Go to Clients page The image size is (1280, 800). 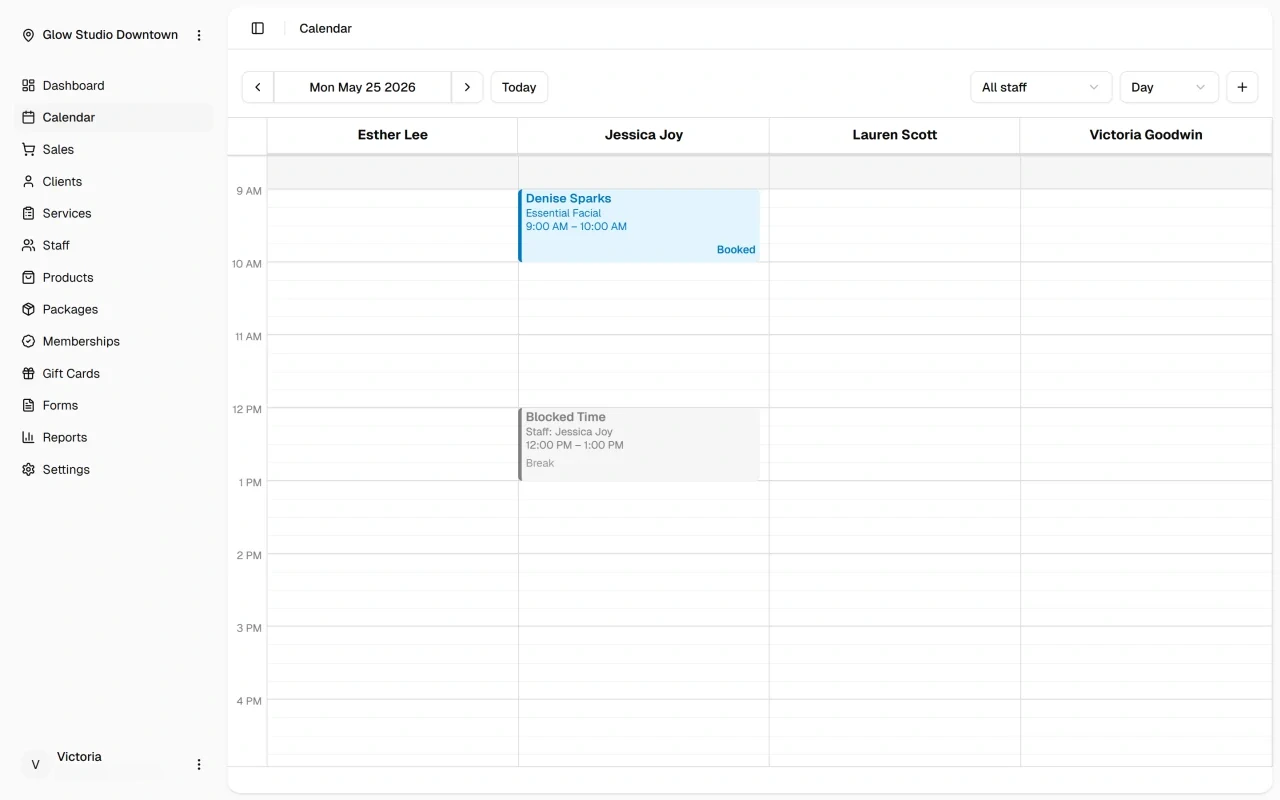coord(116,182)
